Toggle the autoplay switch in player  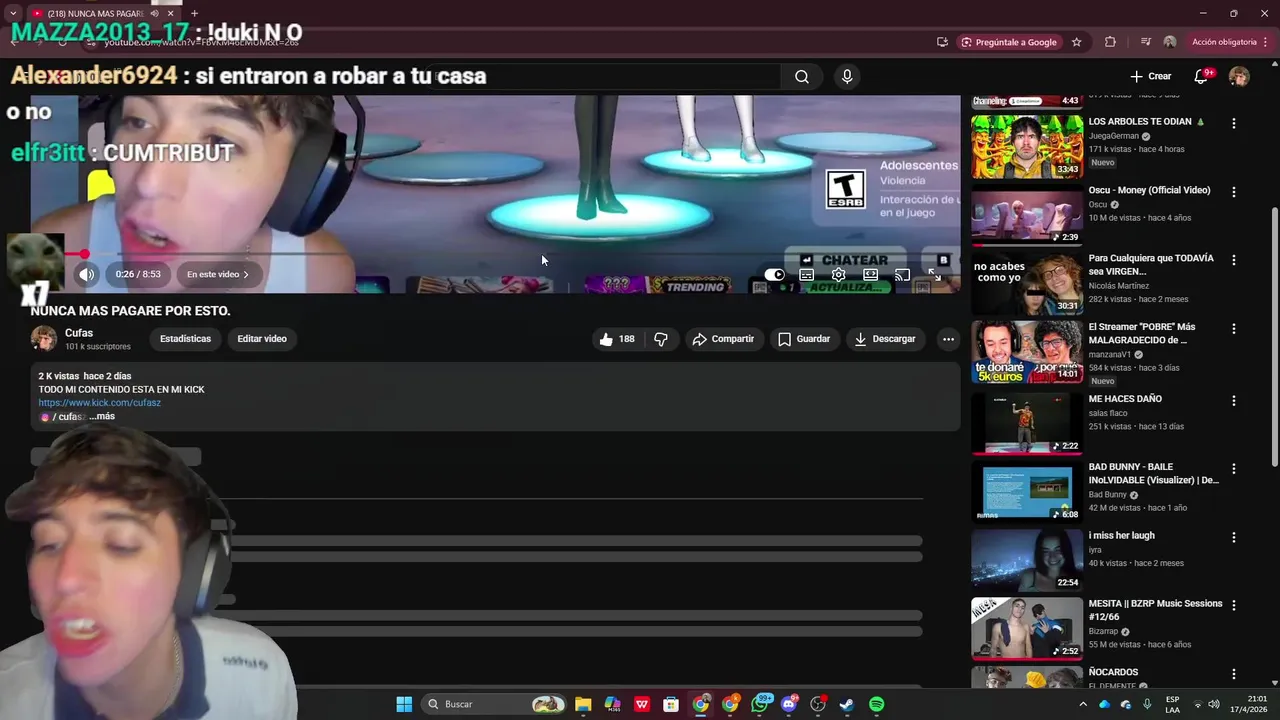click(x=775, y=275)
